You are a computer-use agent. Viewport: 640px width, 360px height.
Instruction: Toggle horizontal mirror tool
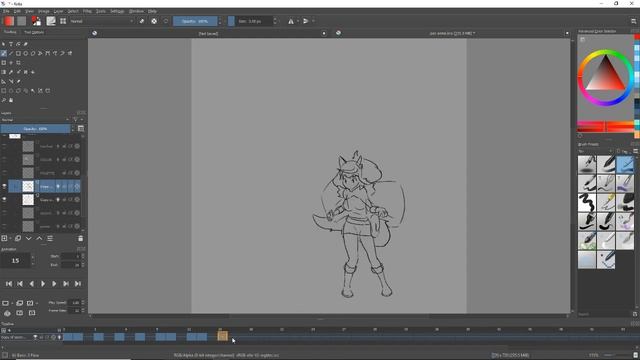coord(291,21)
